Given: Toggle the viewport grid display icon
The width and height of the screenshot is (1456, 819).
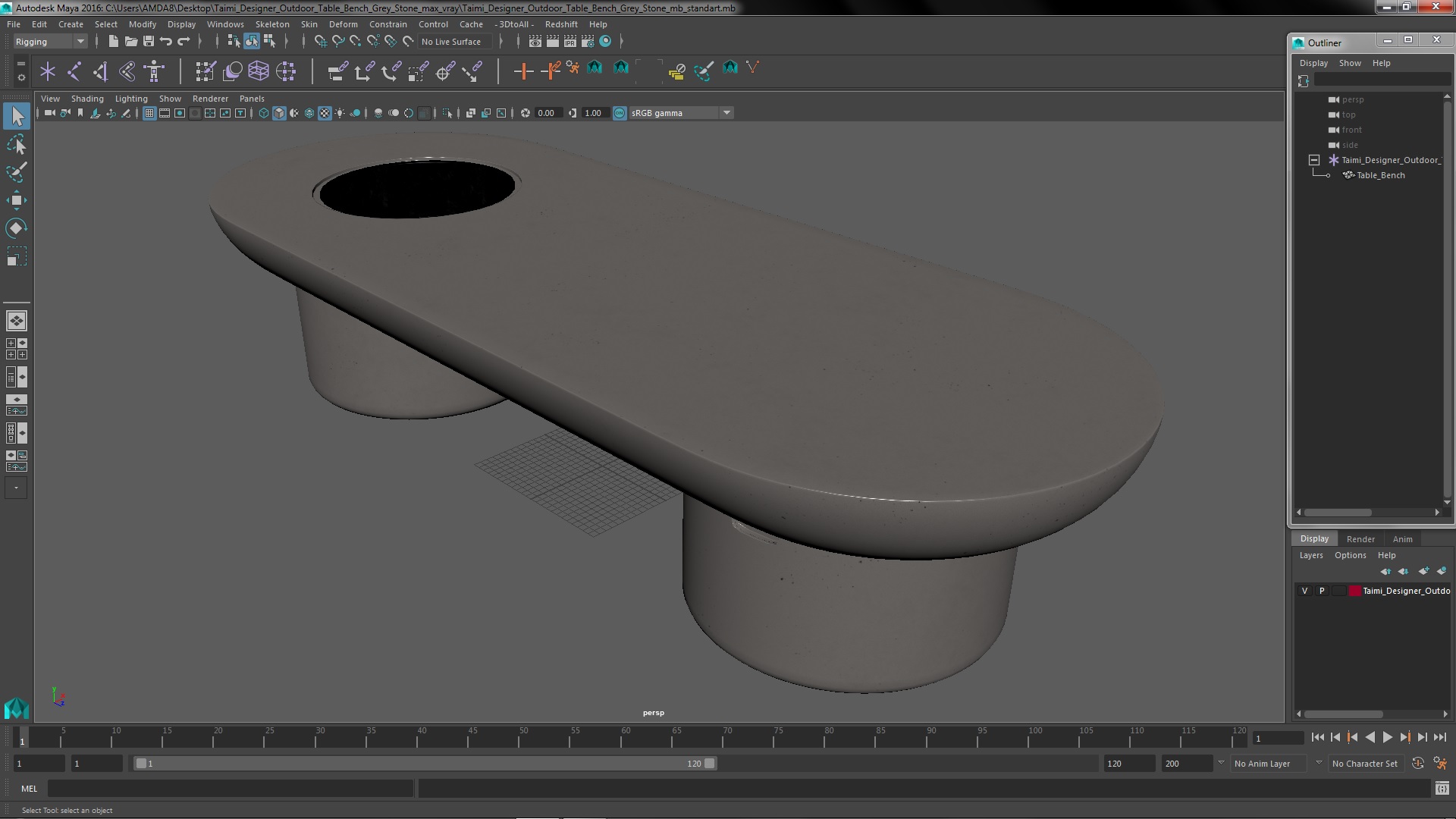Looking at the screenshot, I should pos(149,113).
